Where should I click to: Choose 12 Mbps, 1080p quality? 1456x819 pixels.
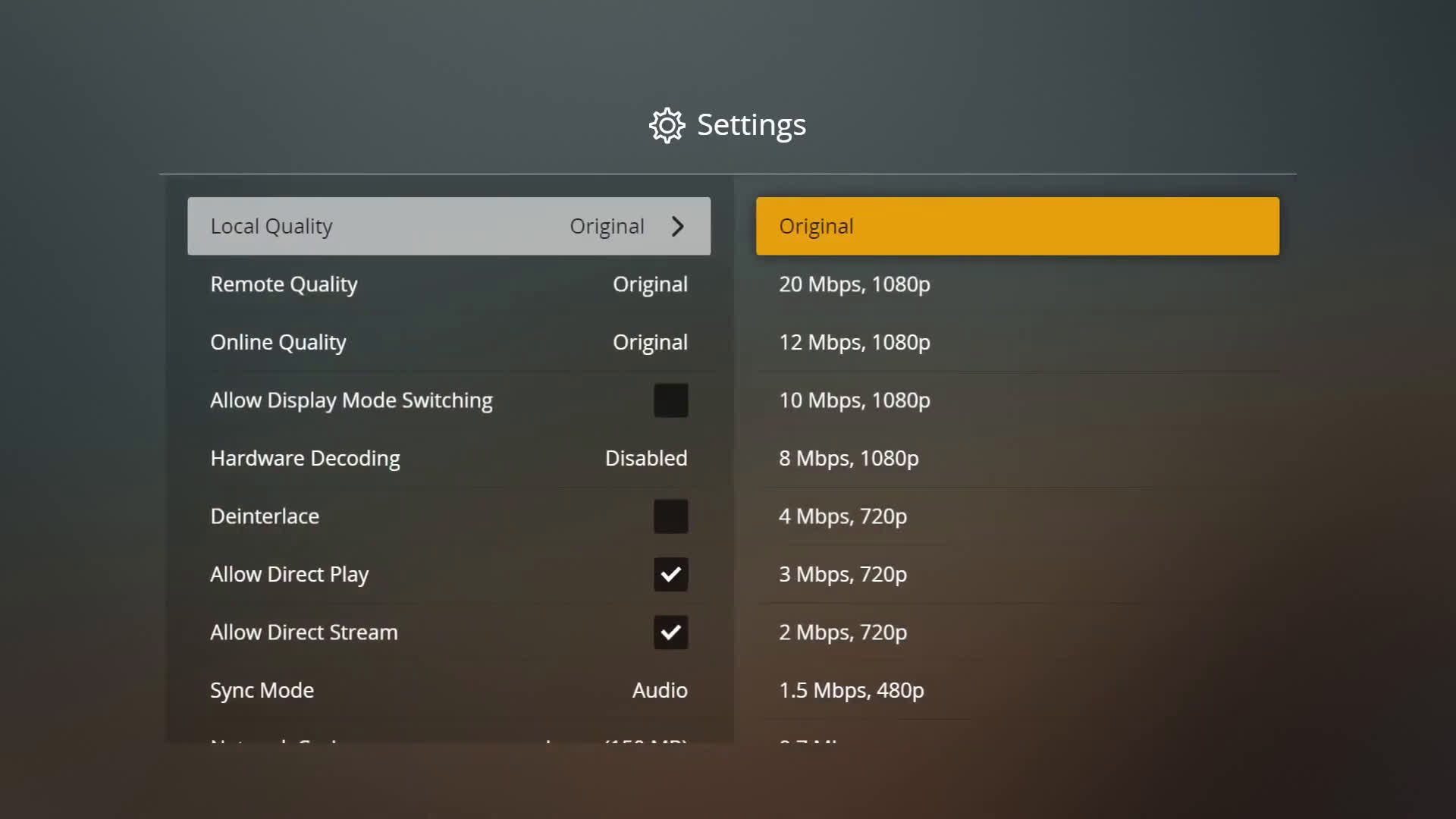(x=1017, y=342)
